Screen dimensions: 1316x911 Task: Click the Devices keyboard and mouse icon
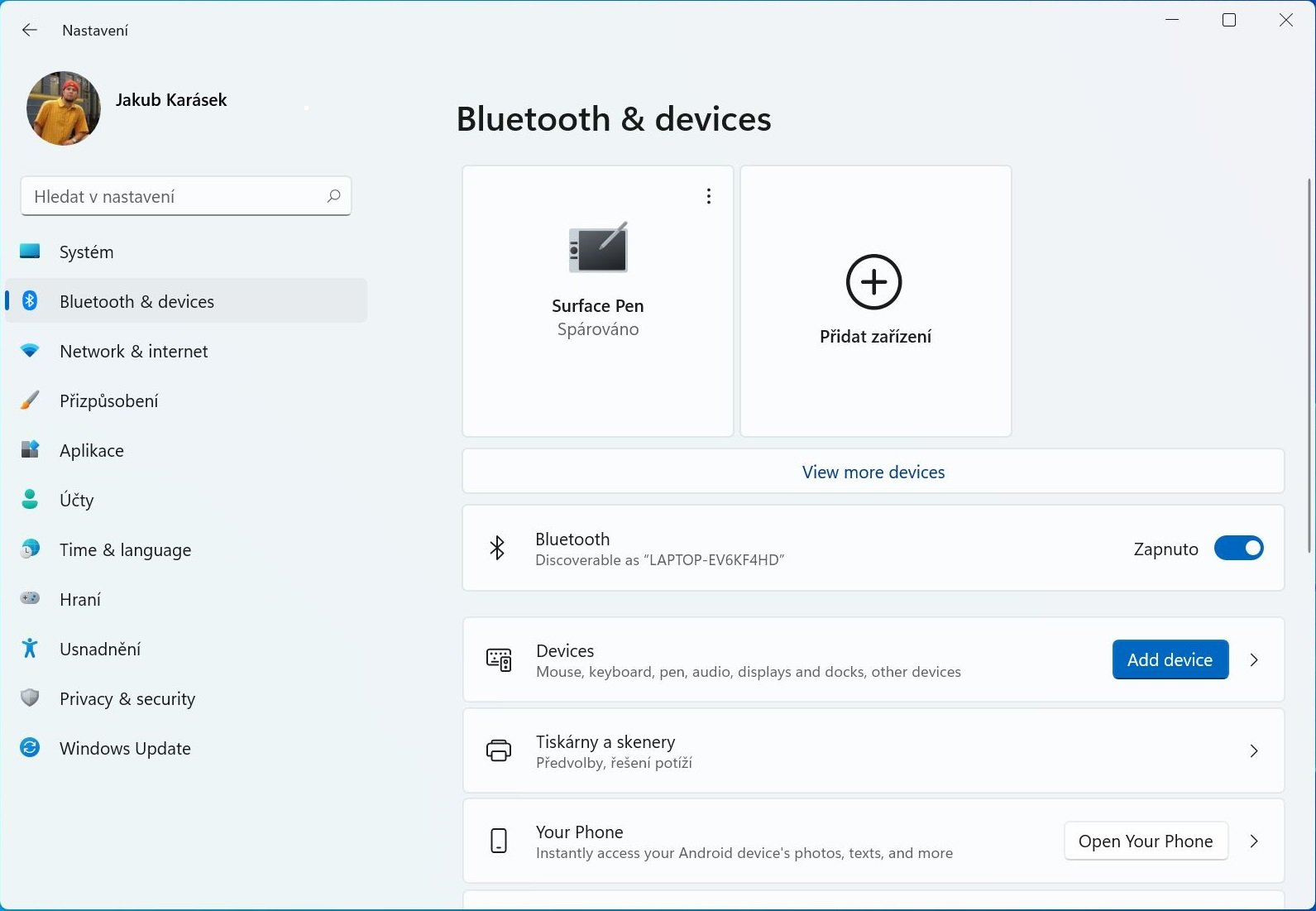[499, 659]
